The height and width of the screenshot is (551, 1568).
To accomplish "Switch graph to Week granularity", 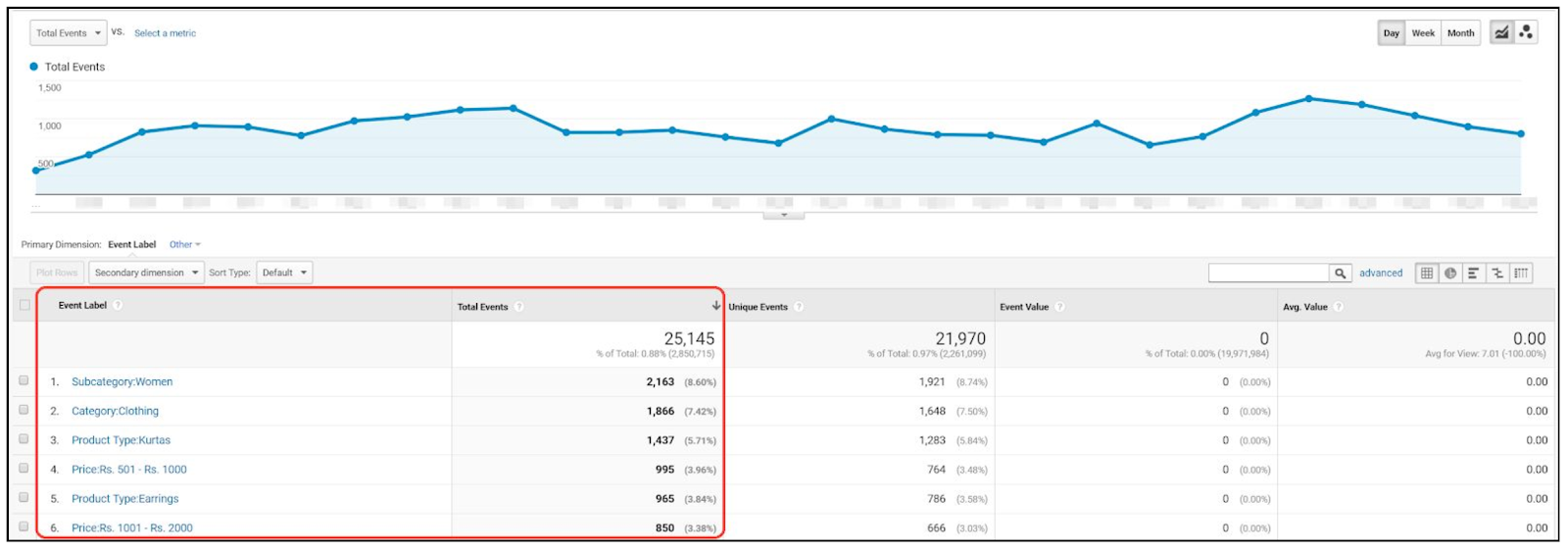I will tap(1423, 33).
